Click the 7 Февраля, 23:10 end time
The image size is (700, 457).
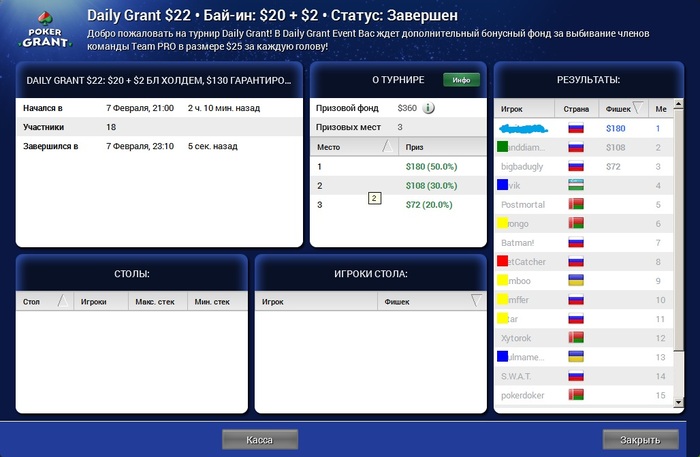140,146
